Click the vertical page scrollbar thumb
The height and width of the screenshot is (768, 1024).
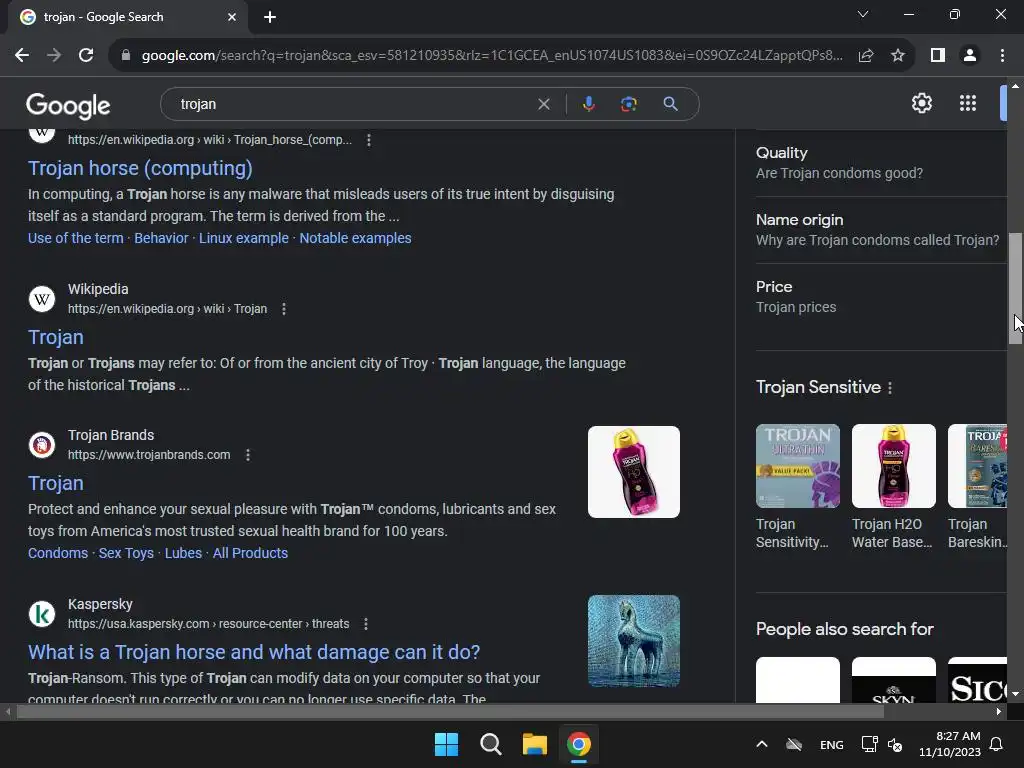coord(1016,287)
